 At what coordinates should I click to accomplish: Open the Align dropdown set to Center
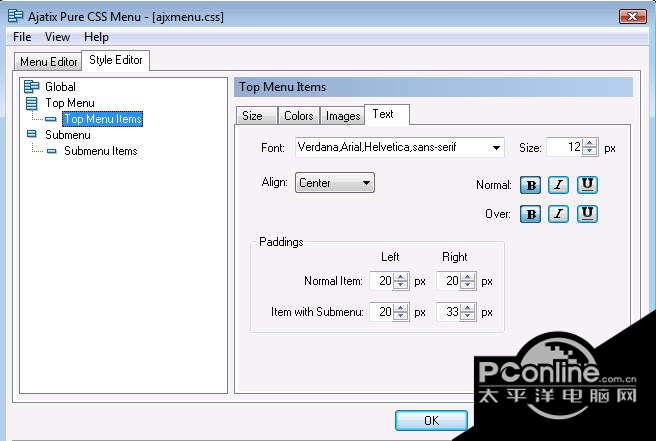335,183
